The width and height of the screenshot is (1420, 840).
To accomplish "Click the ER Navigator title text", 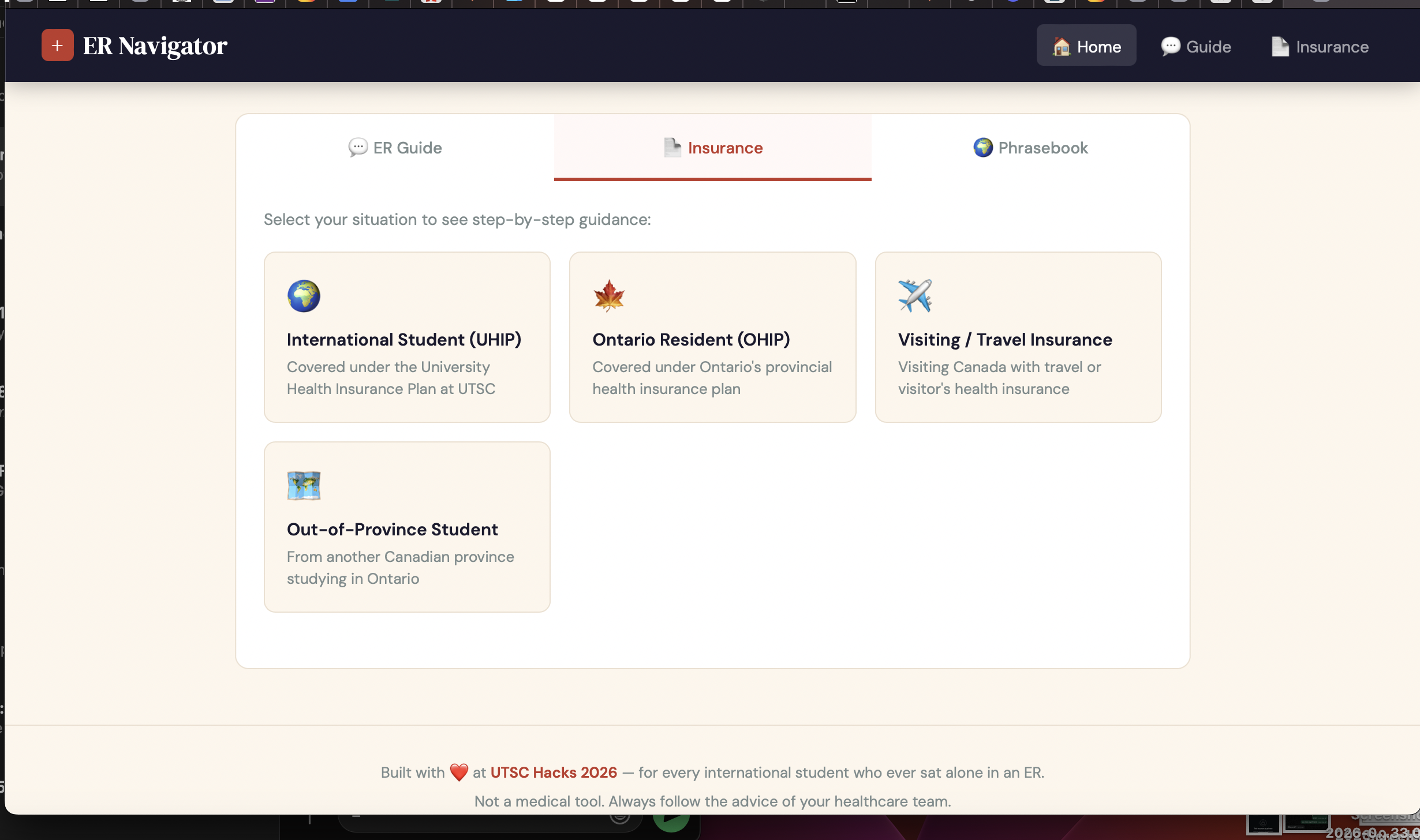I will [155, 46].
